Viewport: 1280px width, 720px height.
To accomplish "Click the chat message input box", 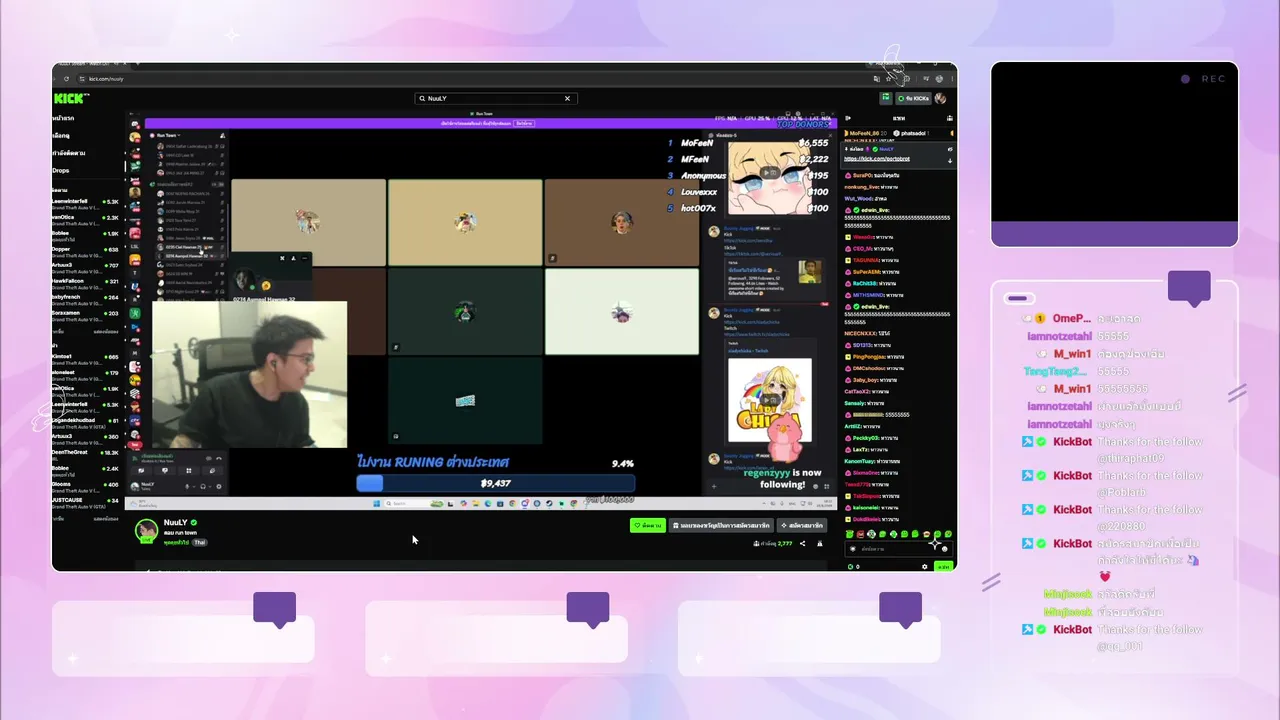I will [x=897, y=549].
